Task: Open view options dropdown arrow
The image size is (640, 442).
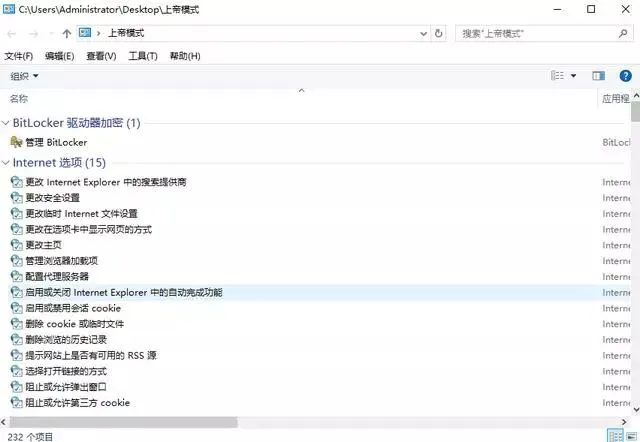Action: tap(573, 76)
